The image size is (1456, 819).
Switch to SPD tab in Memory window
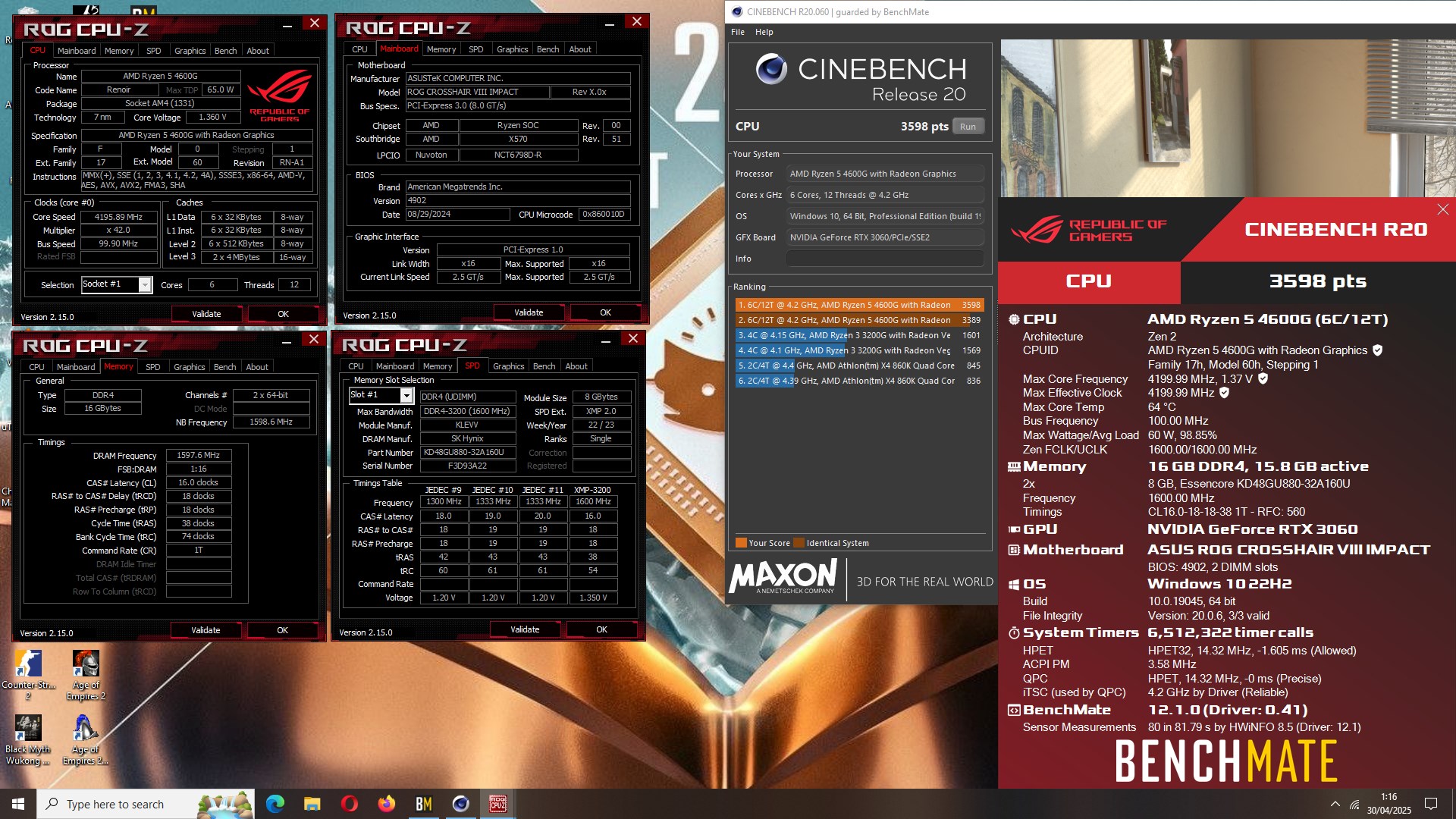coord(152,367)
